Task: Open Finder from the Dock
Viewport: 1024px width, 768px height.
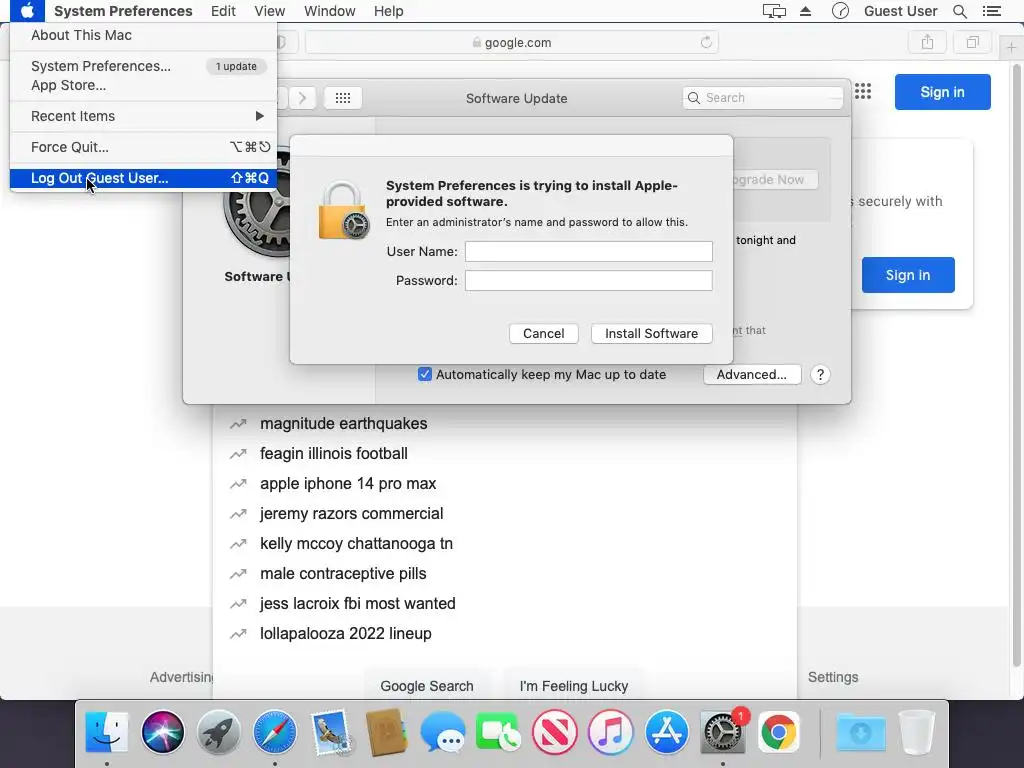Action: (x=106, y=732)
